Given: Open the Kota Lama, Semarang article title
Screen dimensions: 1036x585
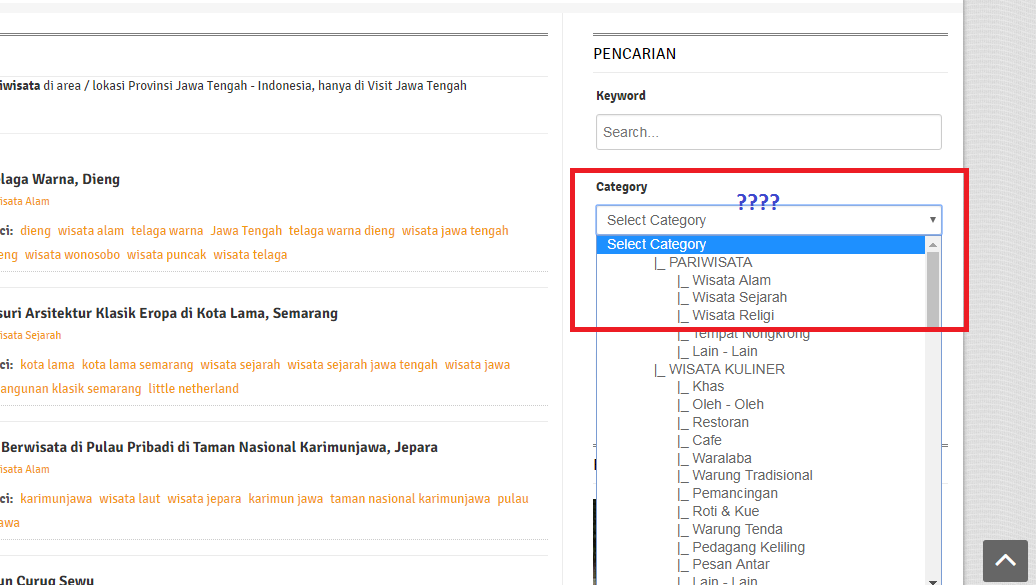Looking at the screenshot, I should tap(170, 313).
